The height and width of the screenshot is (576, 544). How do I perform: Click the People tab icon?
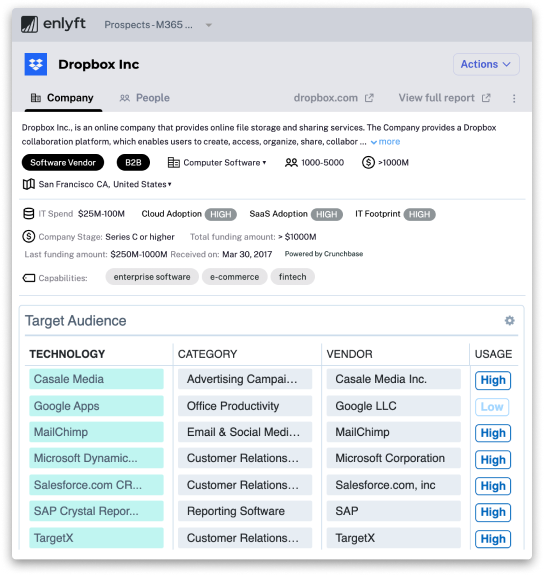[x=125, y=98]
